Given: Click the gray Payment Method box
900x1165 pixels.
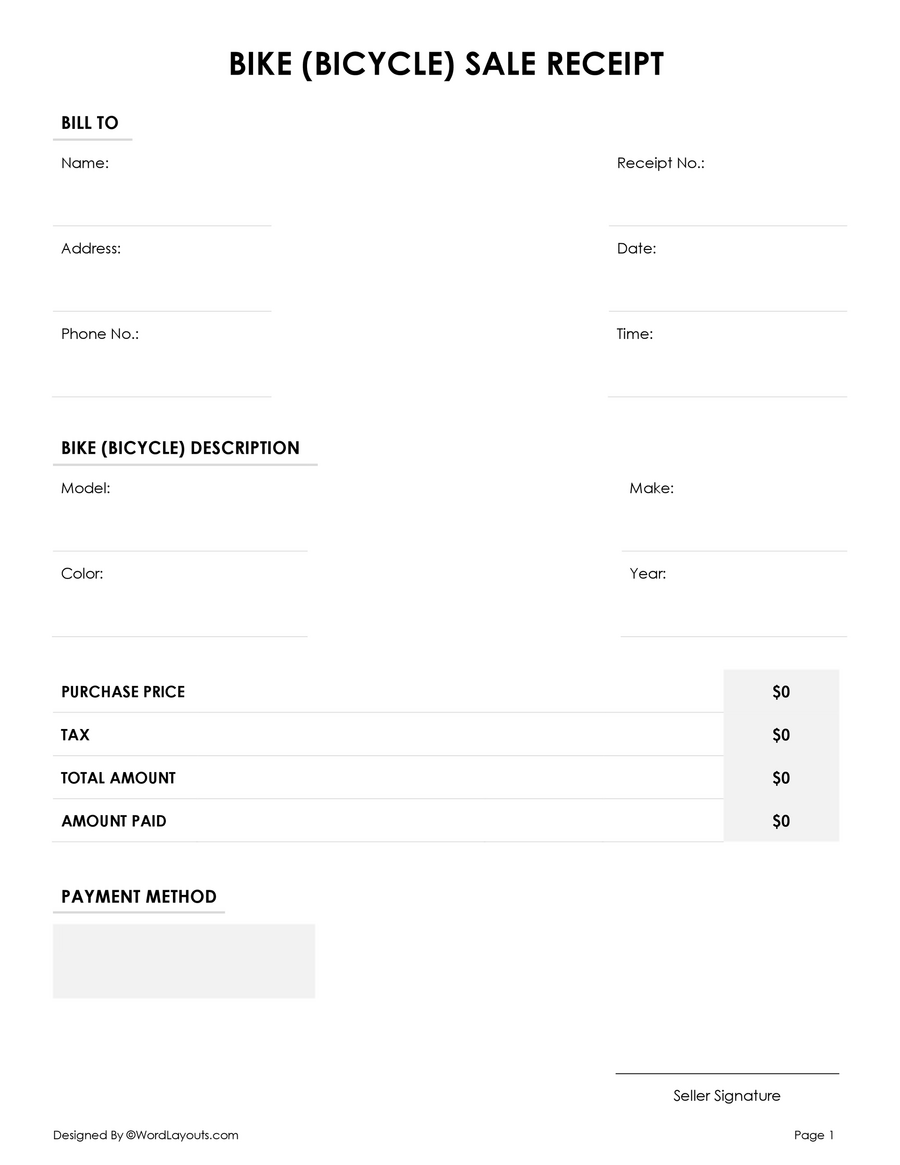Looking at the screenshot, I should click(184, 961).
